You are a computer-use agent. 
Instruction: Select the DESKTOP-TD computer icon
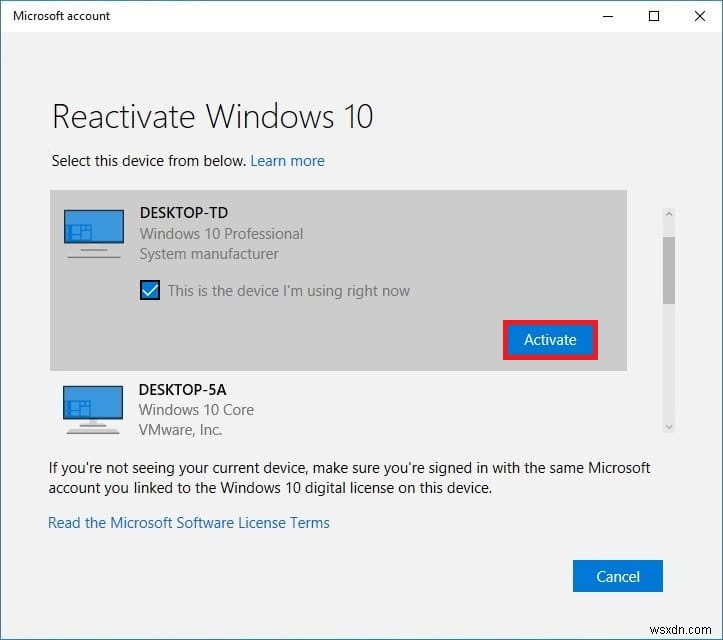point(94,234)
